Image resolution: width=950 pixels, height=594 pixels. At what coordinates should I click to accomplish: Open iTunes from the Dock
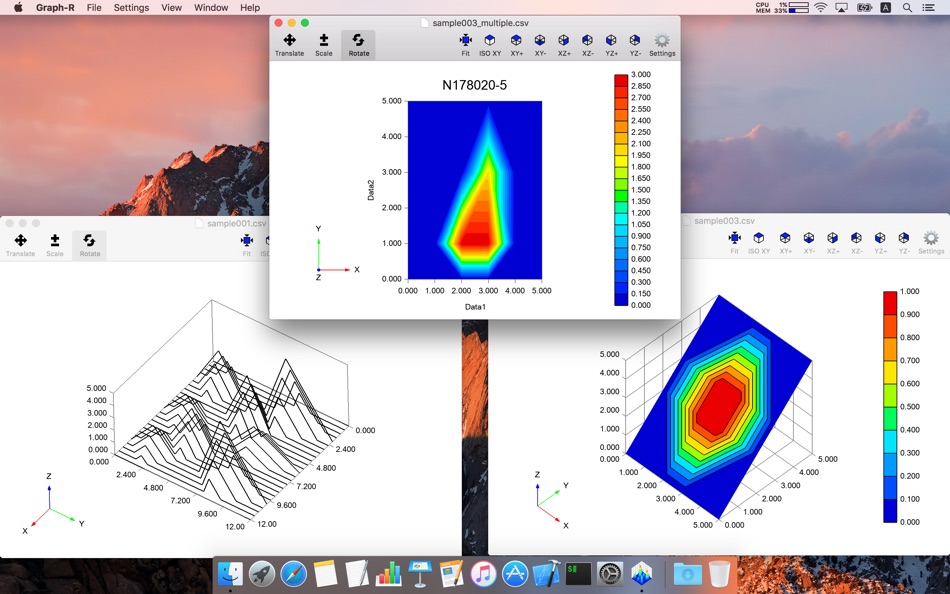coord(483,573)
